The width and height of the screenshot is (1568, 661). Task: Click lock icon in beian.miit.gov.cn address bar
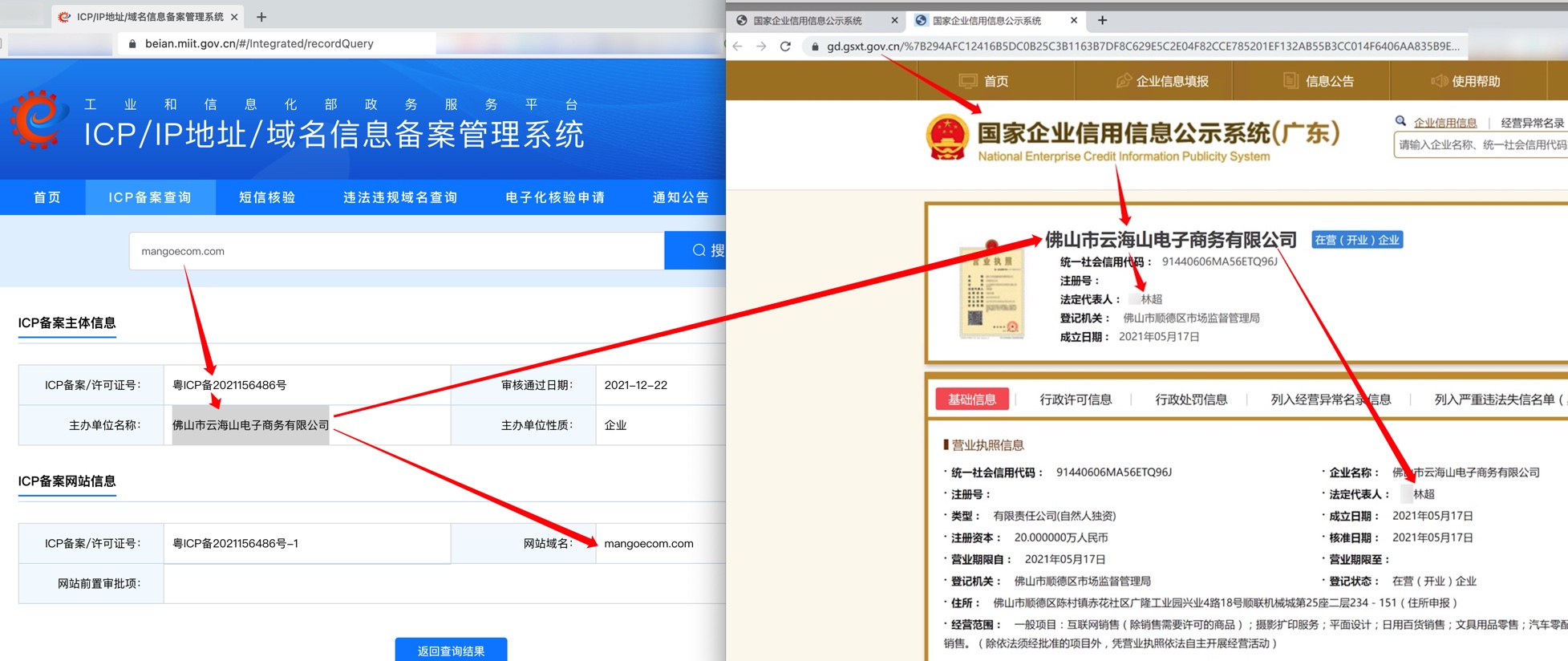click(132, 43)
